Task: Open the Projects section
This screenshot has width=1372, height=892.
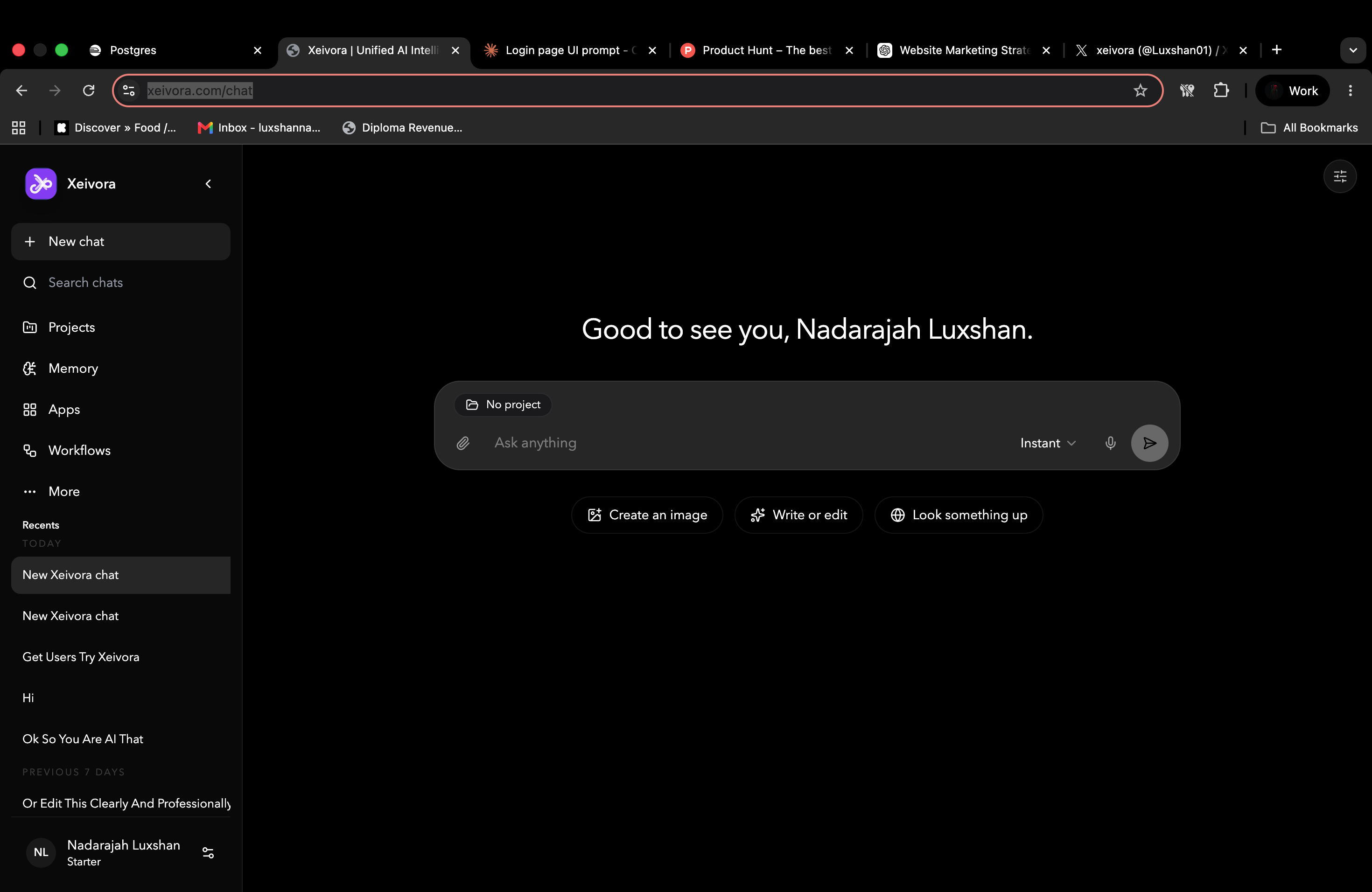Action: tap(120, 328)
